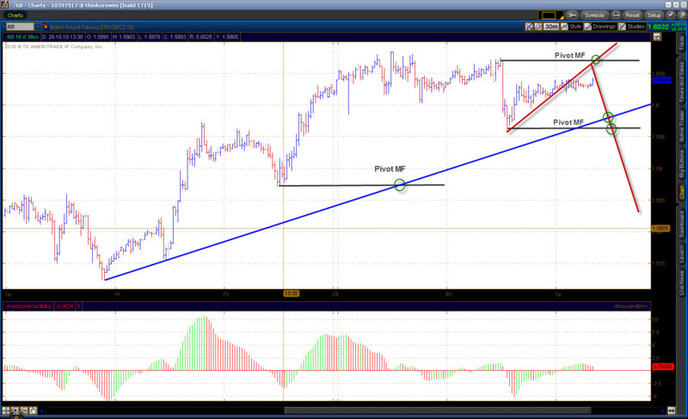Click the colored symbol link icon
688x419 pixels.
tap(45, 27)
